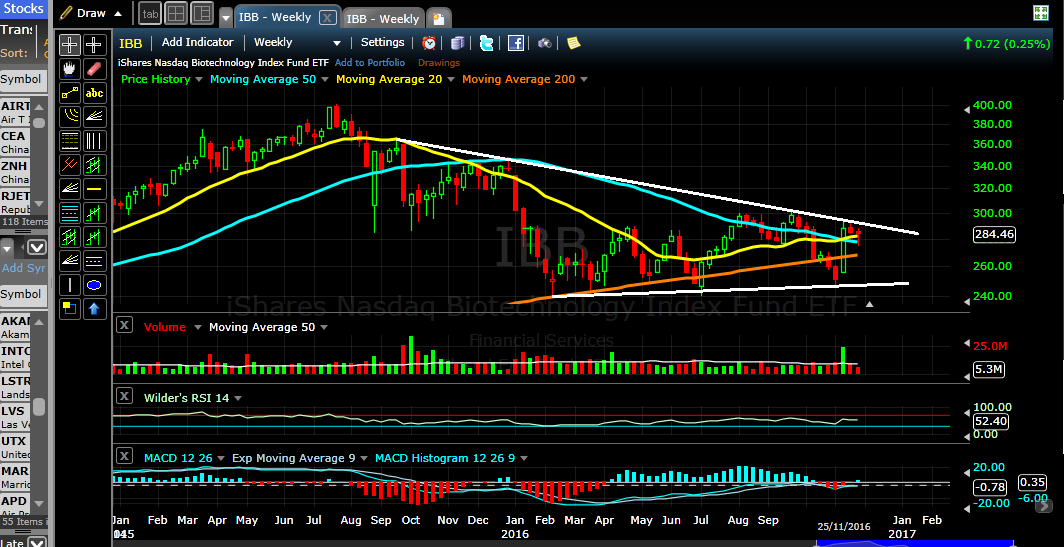Open MACD 12 26 dropdown
The height and width of the screenshot is (547, 1064).
[x=221, y=459]
